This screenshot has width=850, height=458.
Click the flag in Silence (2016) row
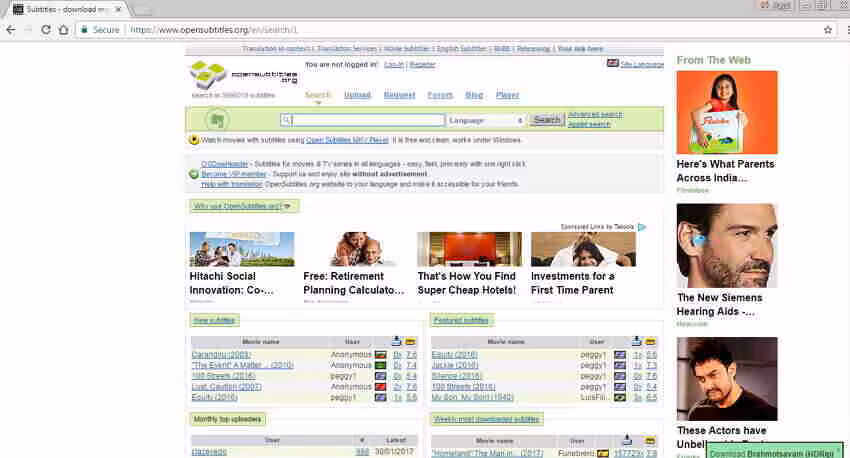[620, 376]
